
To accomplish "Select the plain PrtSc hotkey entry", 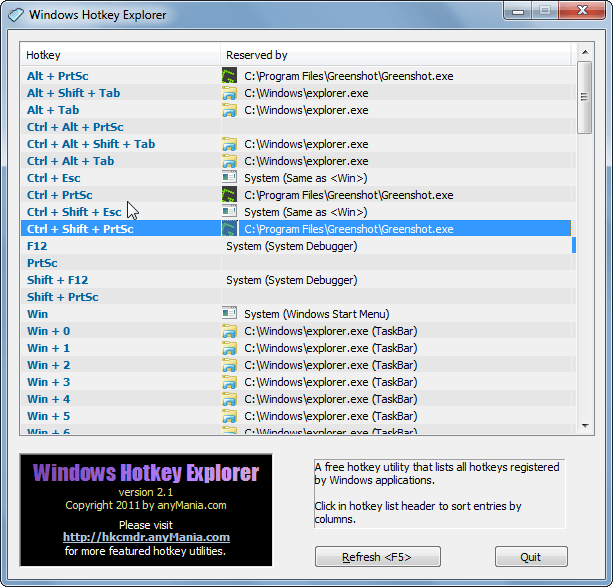I will coord(42,263).
